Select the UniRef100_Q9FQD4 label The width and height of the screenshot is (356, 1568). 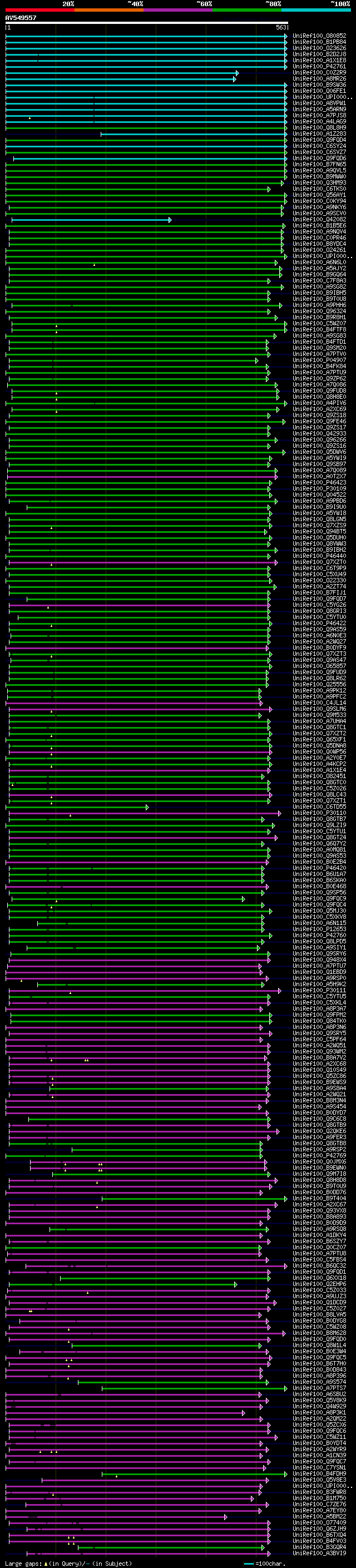pyautogui.click(x=319, y=140)
